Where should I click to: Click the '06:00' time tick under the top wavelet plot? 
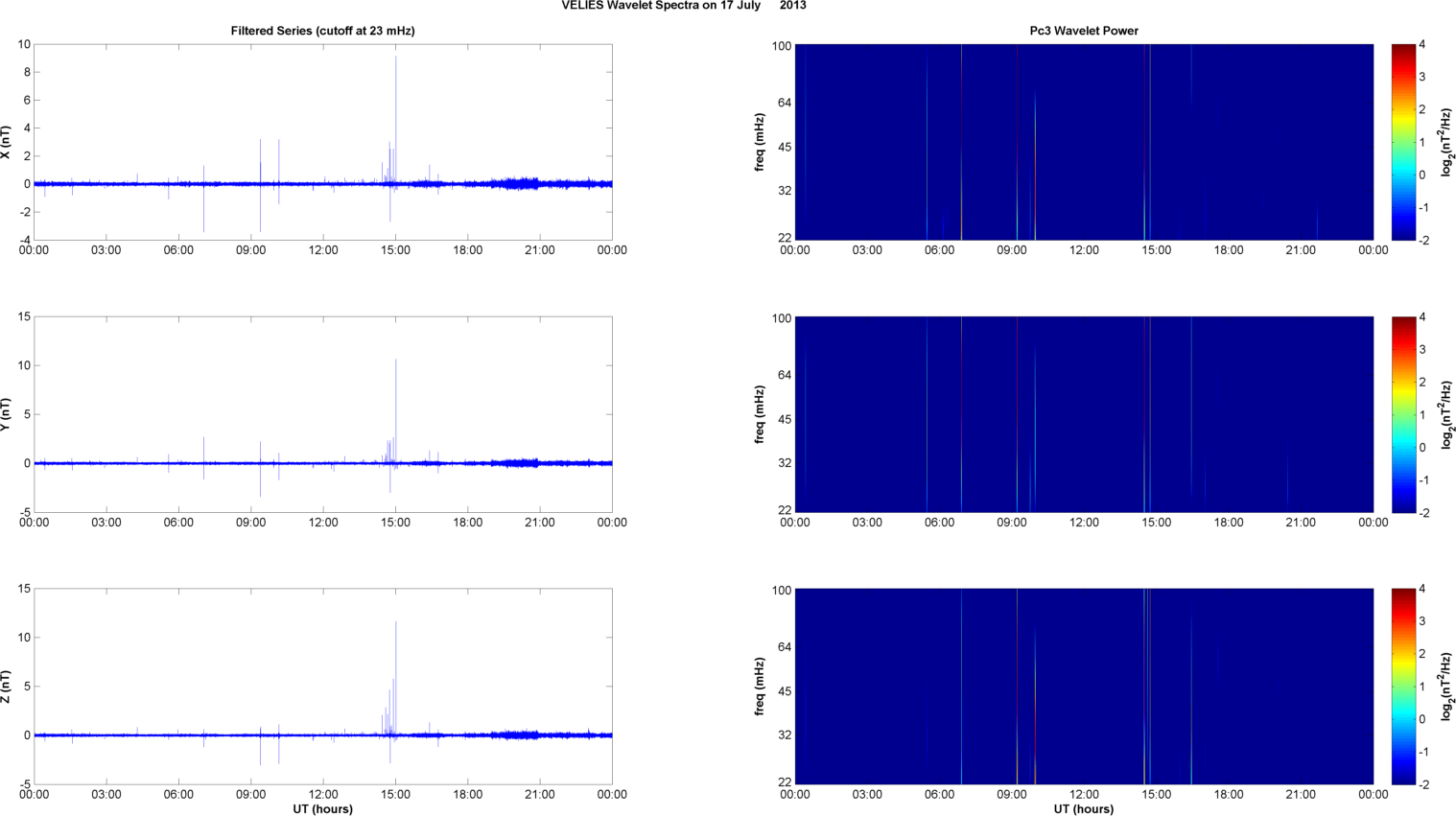[939, 250]
